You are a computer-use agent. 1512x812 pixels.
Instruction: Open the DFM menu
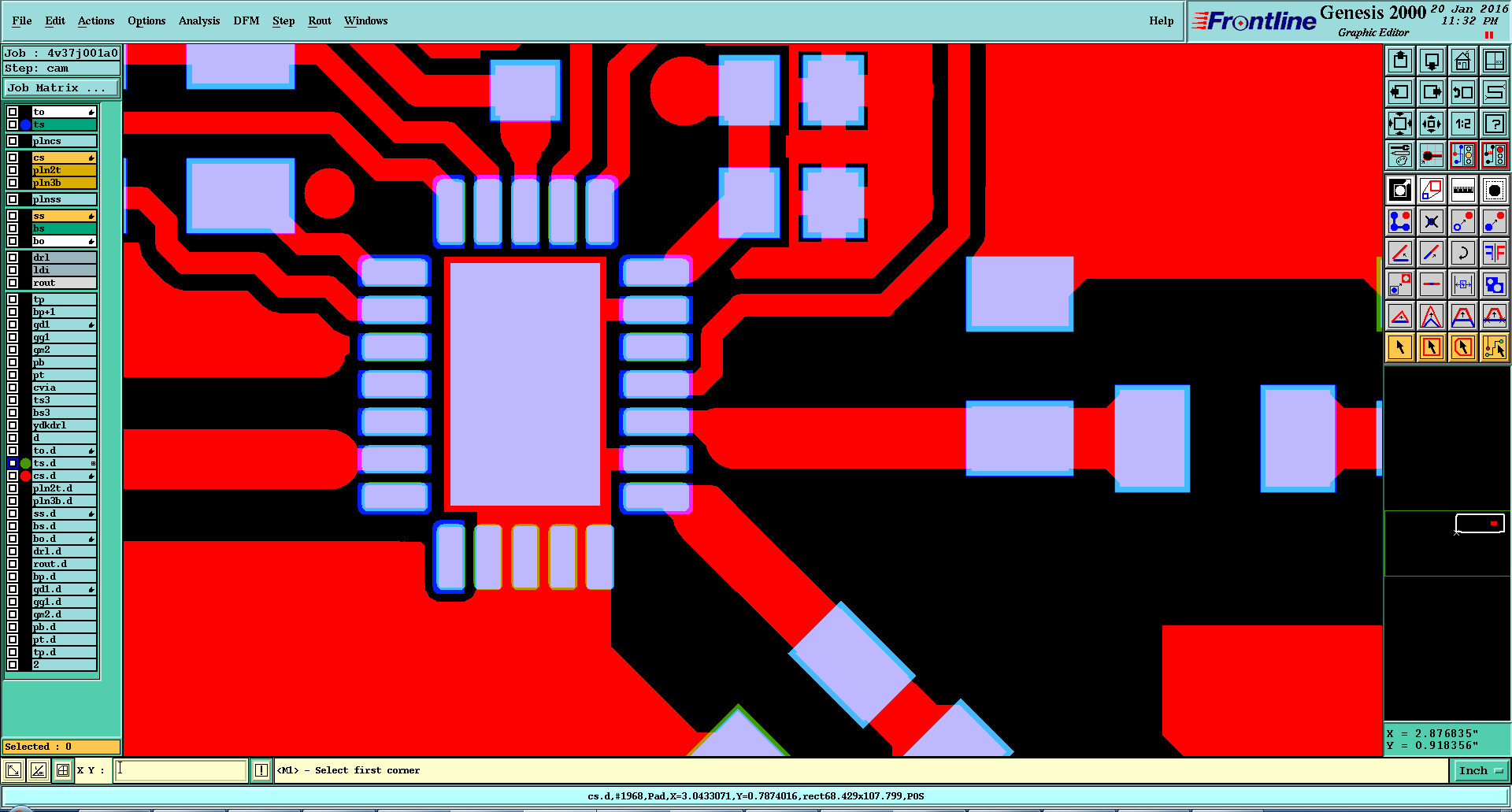(246, 21)
